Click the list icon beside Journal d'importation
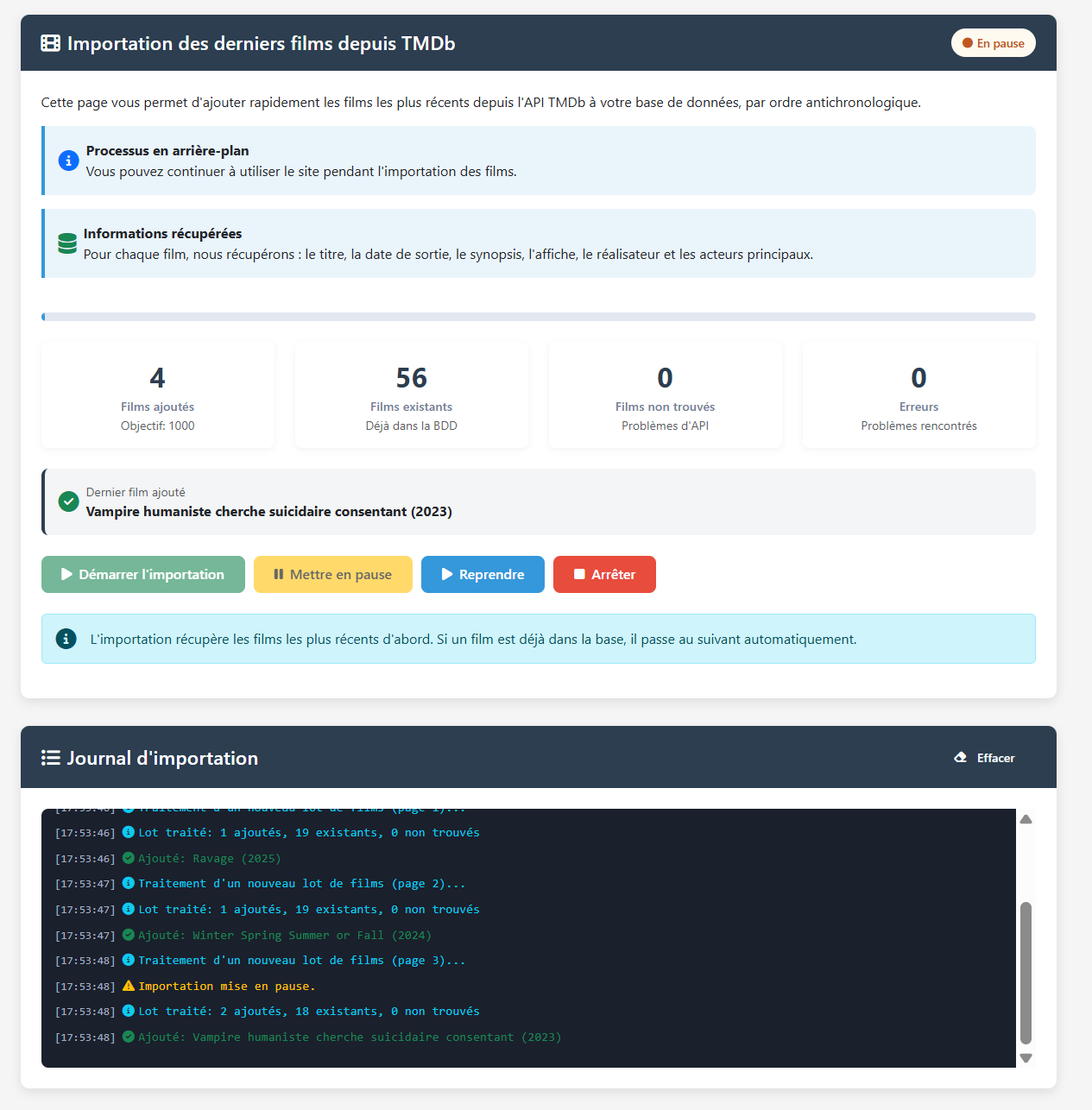This screenshot has height=1110, width=1092. point(51,758)
